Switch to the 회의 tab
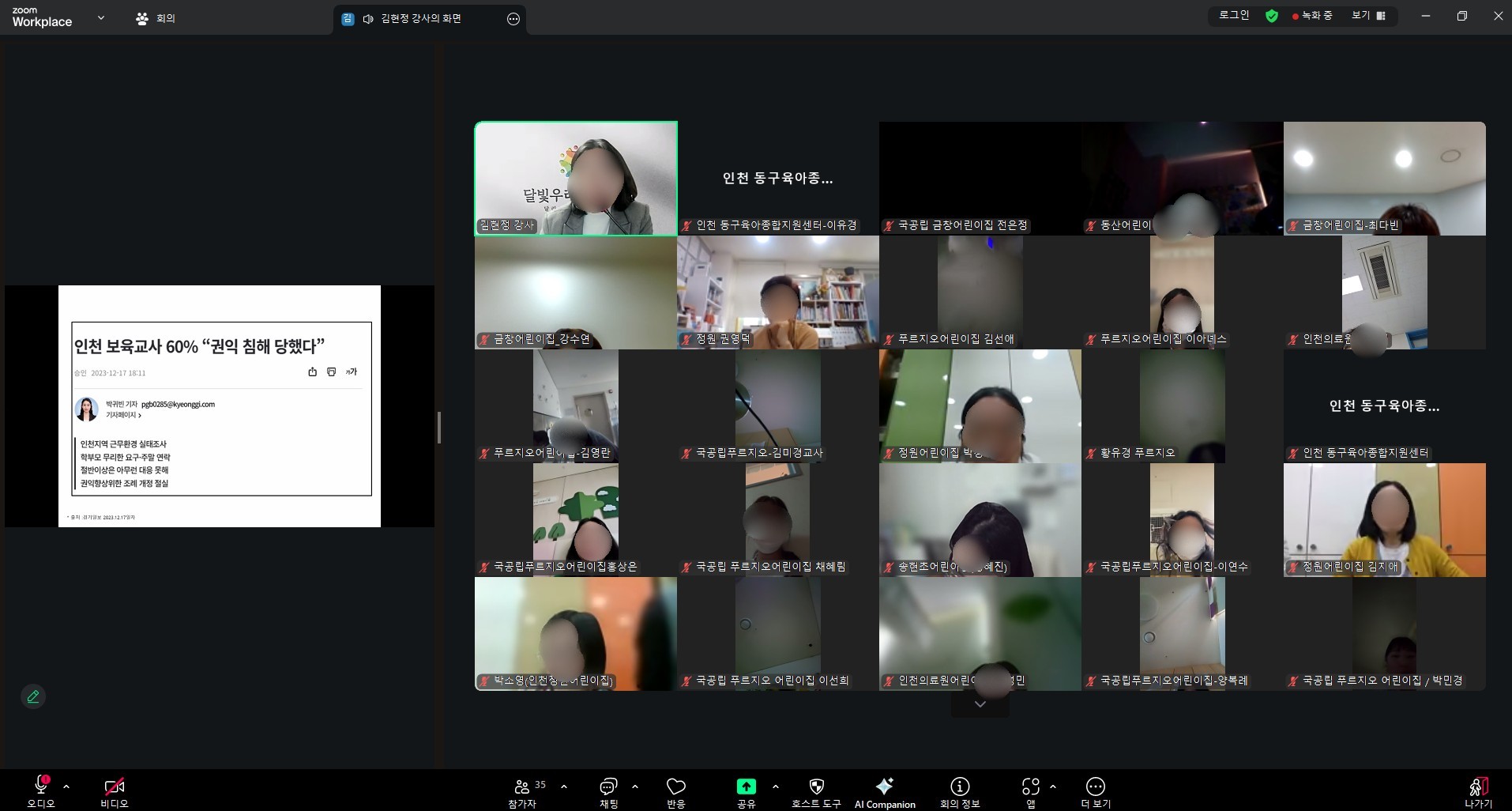This screenshot has width=1512, height=811. [x=156, y=18]
